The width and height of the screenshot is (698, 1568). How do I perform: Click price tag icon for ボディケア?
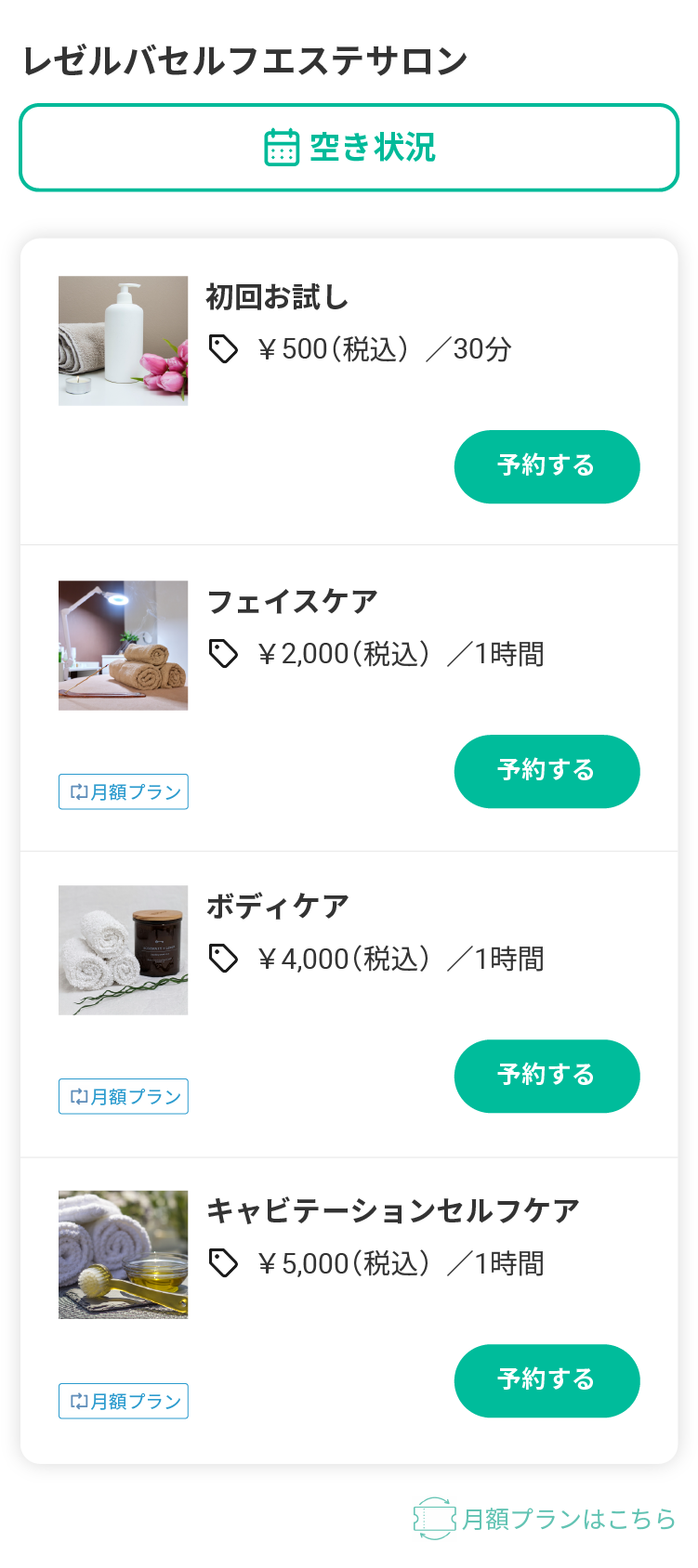click(x=223, y=959)
